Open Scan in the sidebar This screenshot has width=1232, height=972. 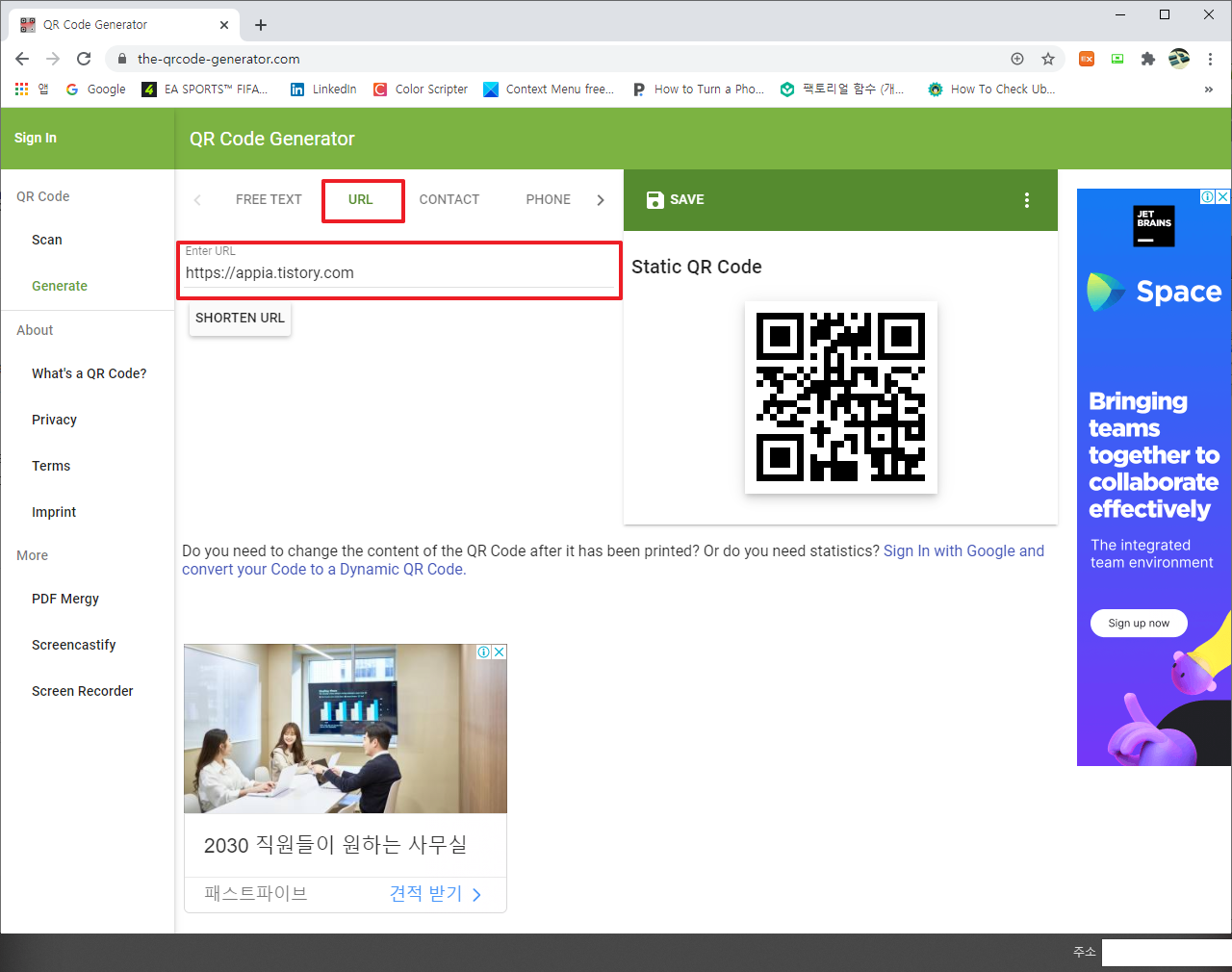click(x=47, y=240)
